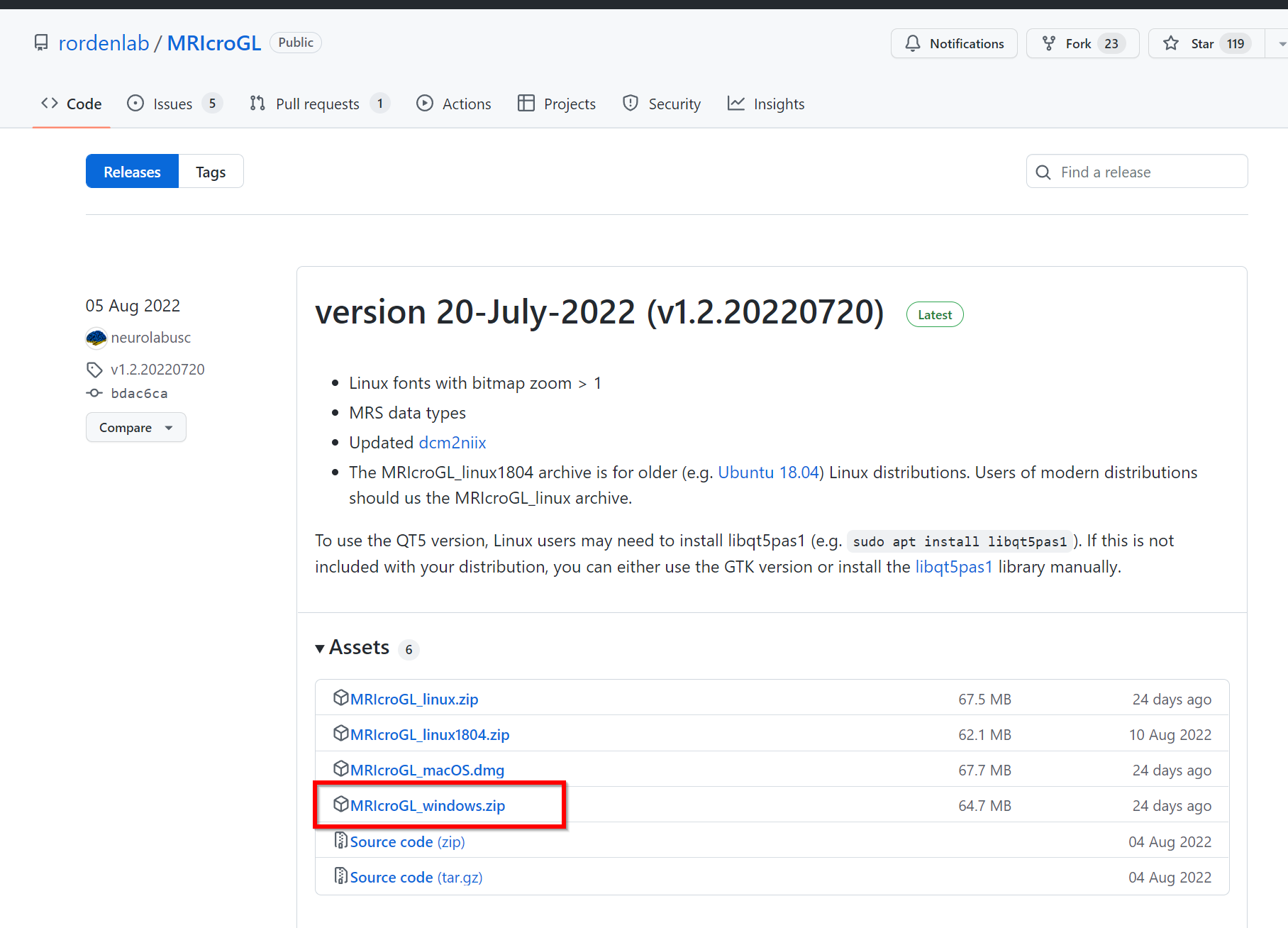Open the libqt5pas1 library link

(x=954, y=567)
